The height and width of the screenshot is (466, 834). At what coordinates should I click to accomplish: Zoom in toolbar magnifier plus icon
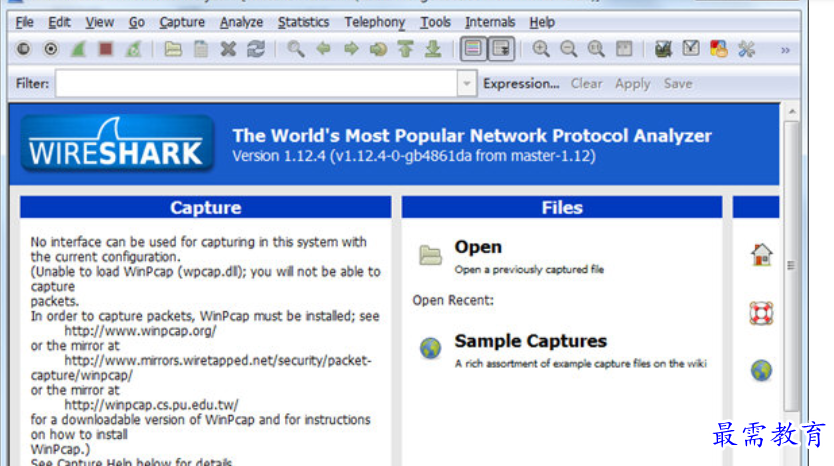click(541, 49)
